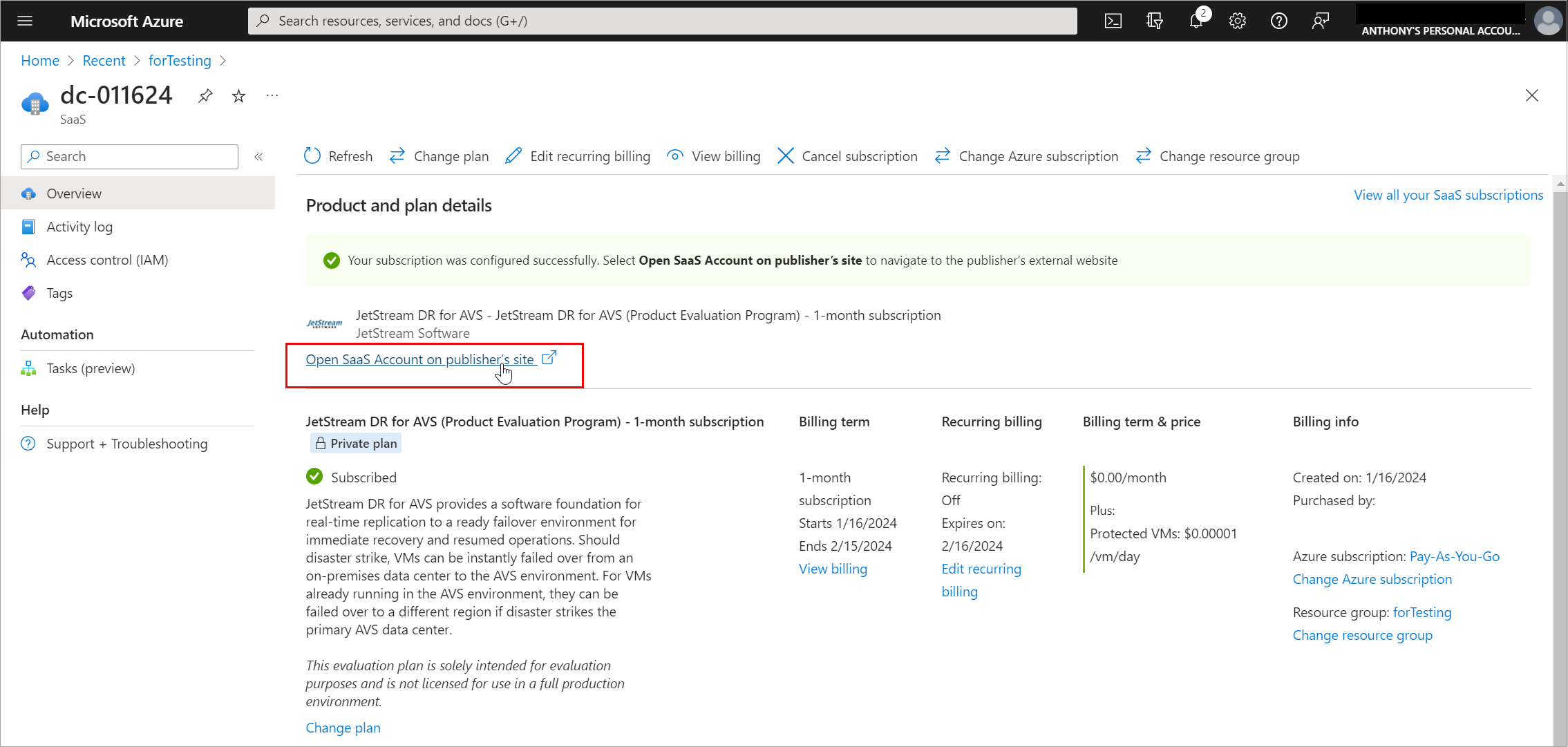The height and width of the screenshot is (747, 1568).
Task: Click the help question mark icon
Action: coord(1278,21)
